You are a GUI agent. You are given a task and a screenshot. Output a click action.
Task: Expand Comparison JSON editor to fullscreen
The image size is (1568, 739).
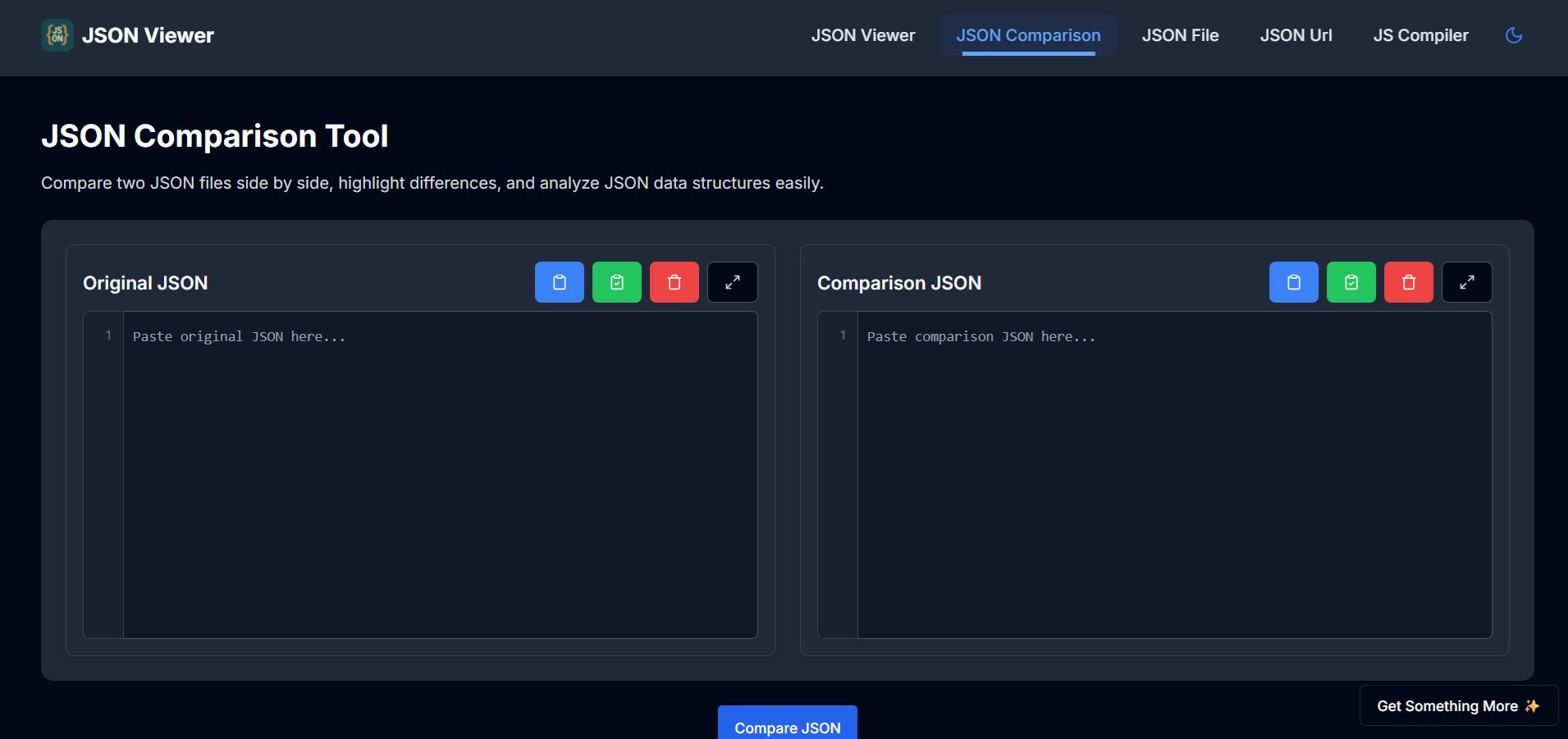point(1466,281)
